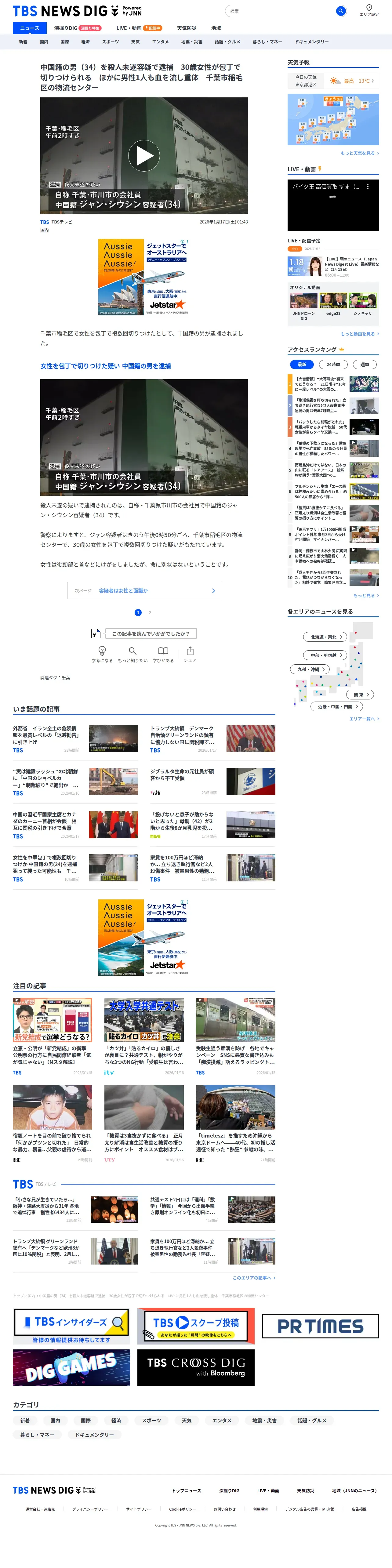Click the TBS NEWS DIG logo in header
Screen dimensions: 392x1568
point(77,11)
